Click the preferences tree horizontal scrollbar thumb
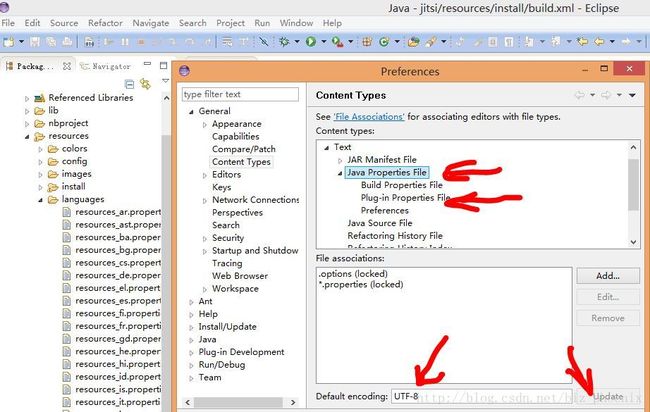 point(238,402)
